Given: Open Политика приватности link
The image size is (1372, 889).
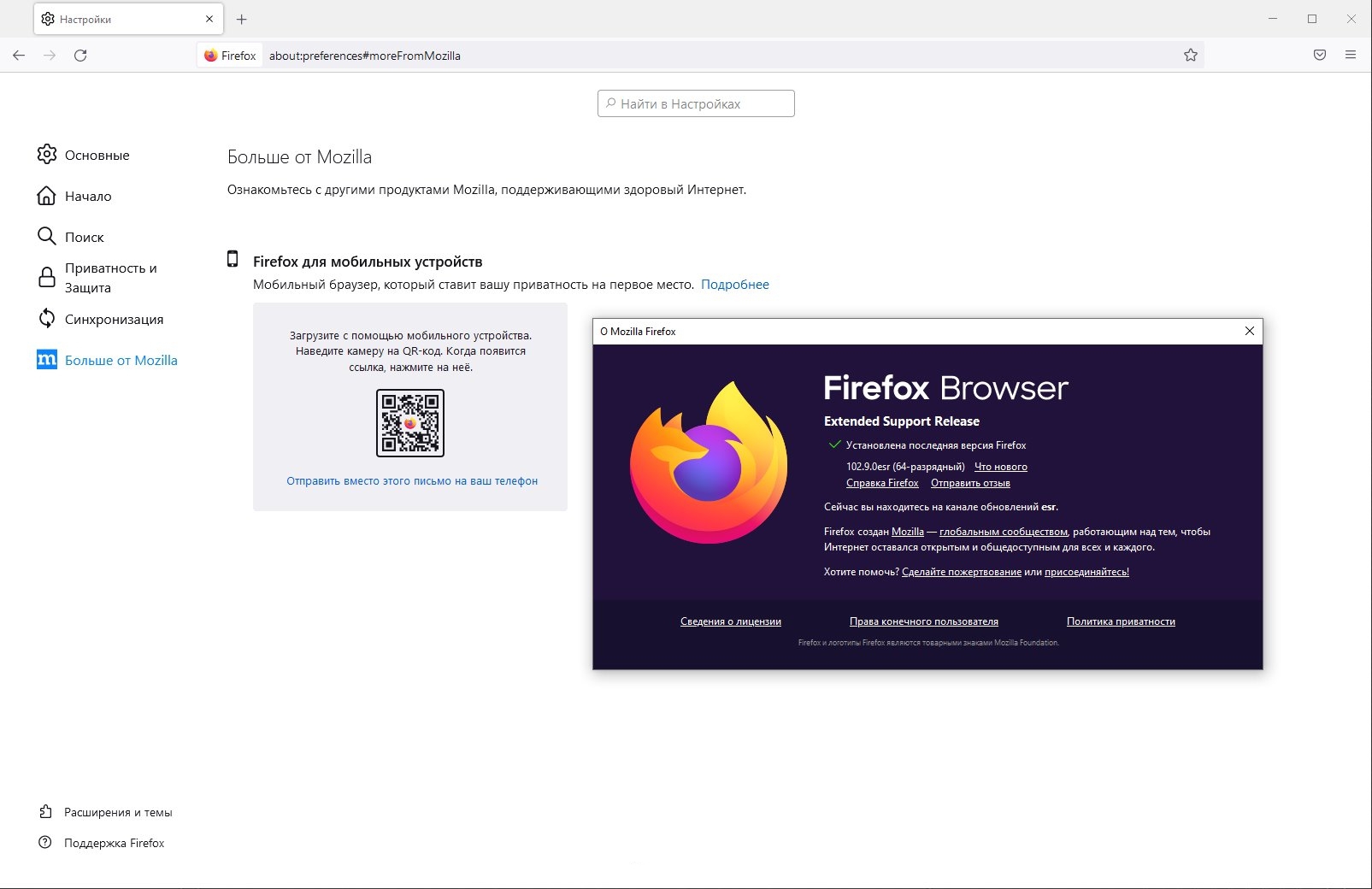Looking at the screenshot, I should coord(1121,621).
